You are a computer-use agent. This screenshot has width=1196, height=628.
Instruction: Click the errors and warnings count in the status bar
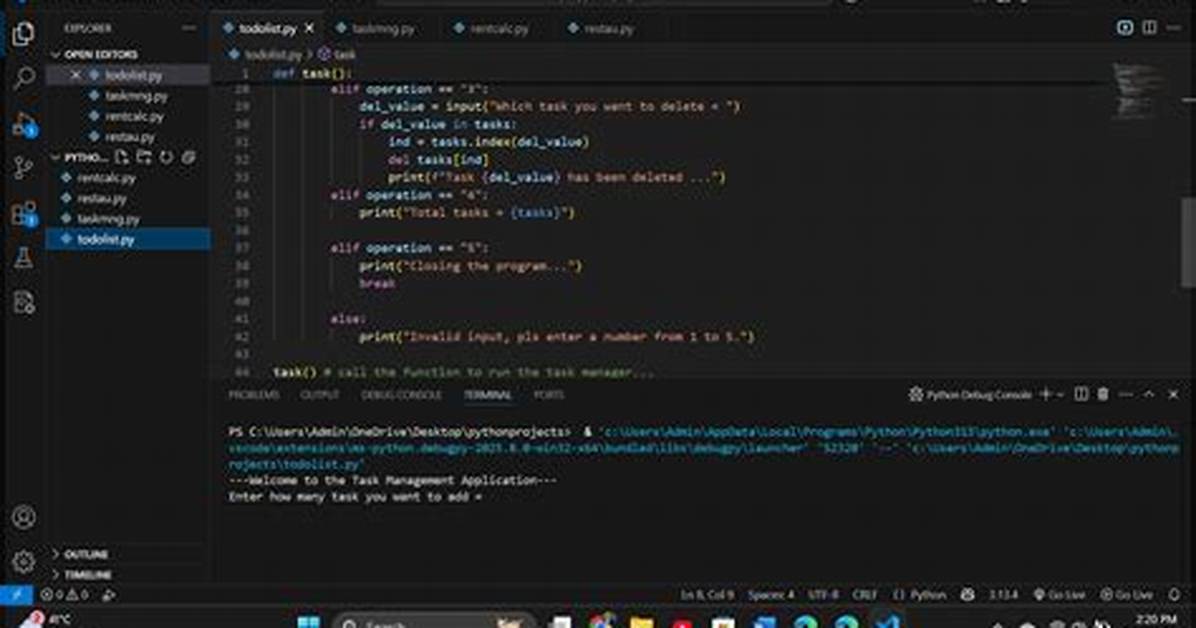tap(65, 594)
